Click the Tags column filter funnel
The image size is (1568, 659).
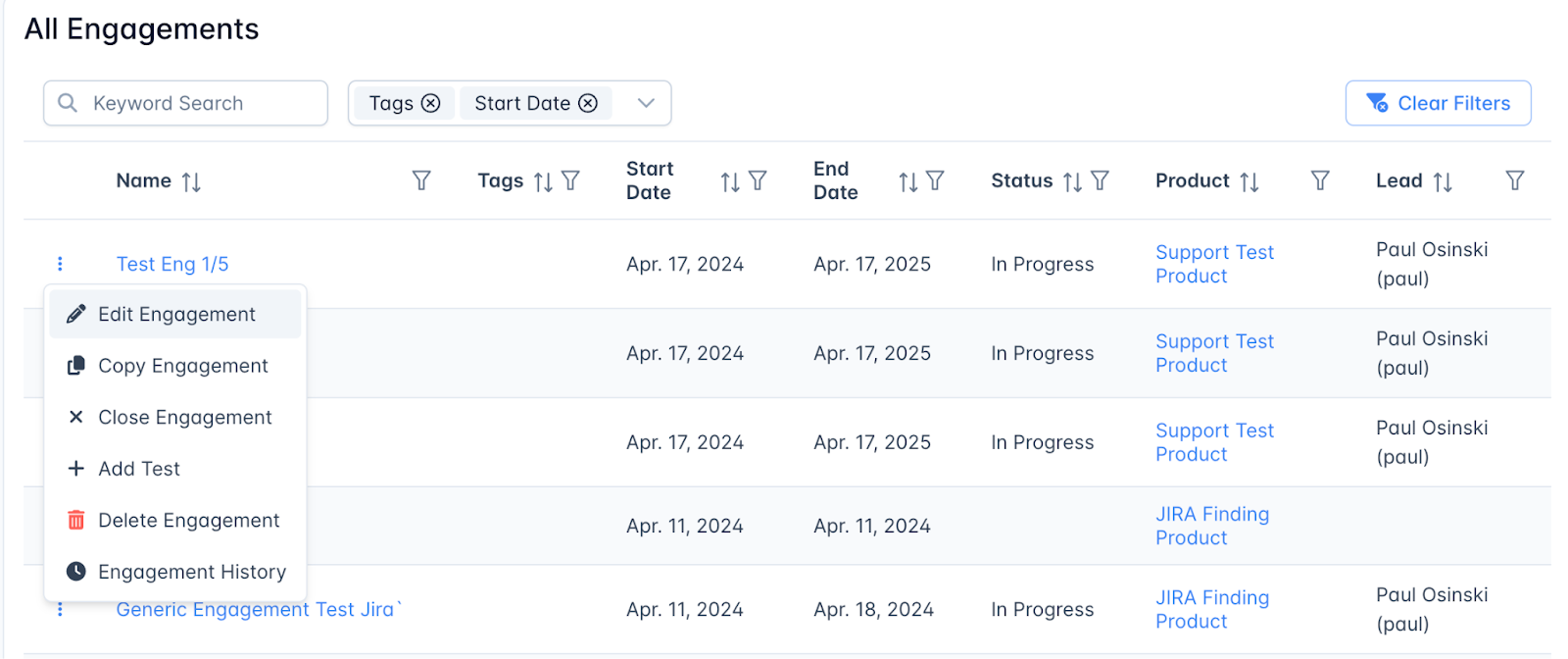pyautogui.click(x=571, y=180)
